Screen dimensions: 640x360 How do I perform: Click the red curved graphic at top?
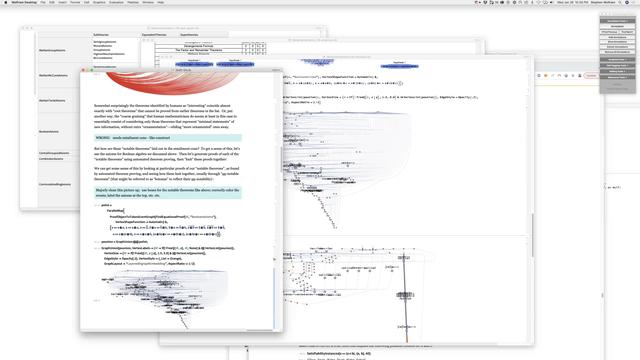pos(173,82)
